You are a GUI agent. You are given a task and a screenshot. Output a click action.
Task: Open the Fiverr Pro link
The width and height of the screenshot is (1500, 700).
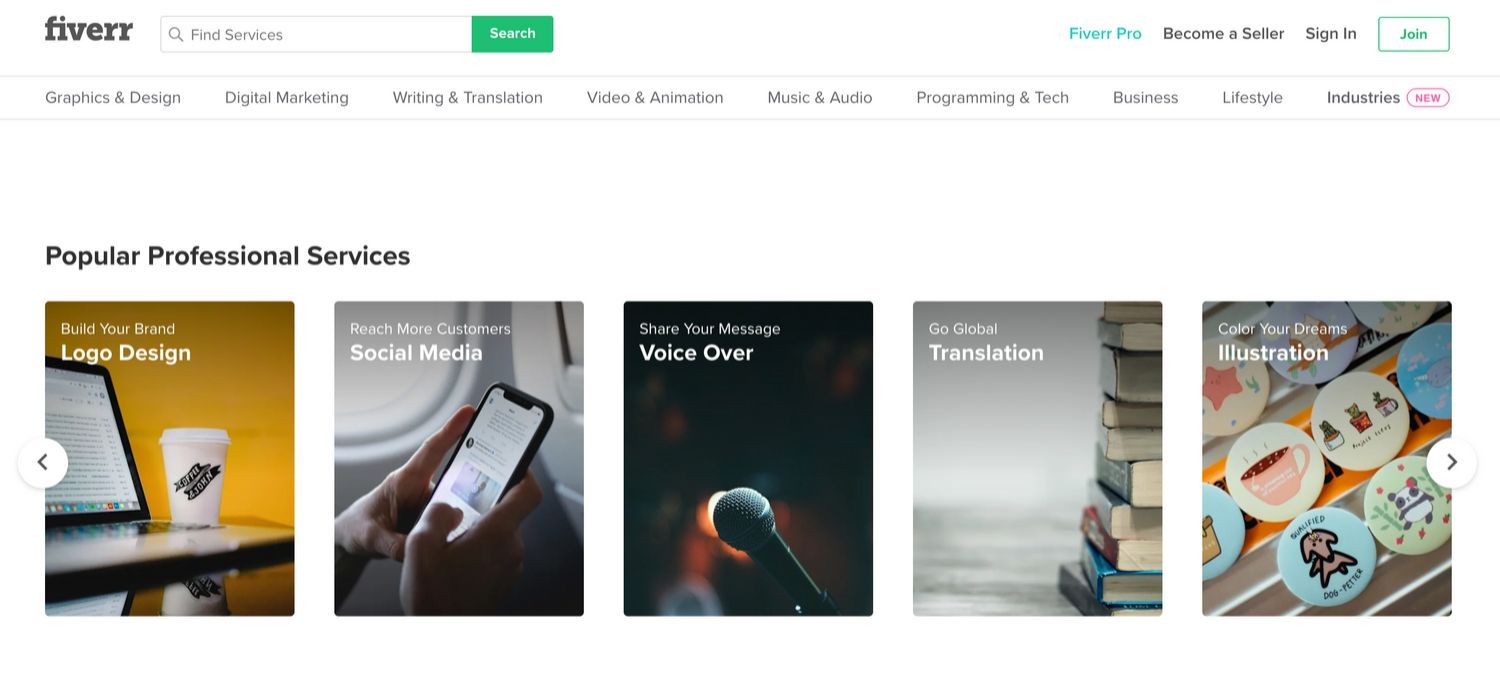pos(1105,34)
